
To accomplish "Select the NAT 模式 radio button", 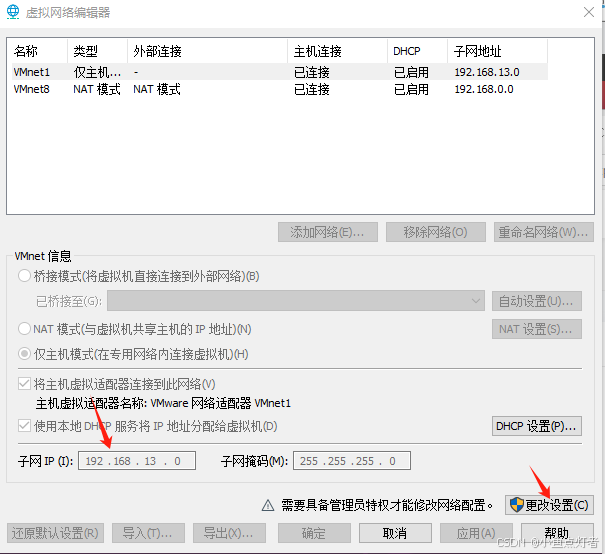I will pyautogui.click(x=24, y=329).
